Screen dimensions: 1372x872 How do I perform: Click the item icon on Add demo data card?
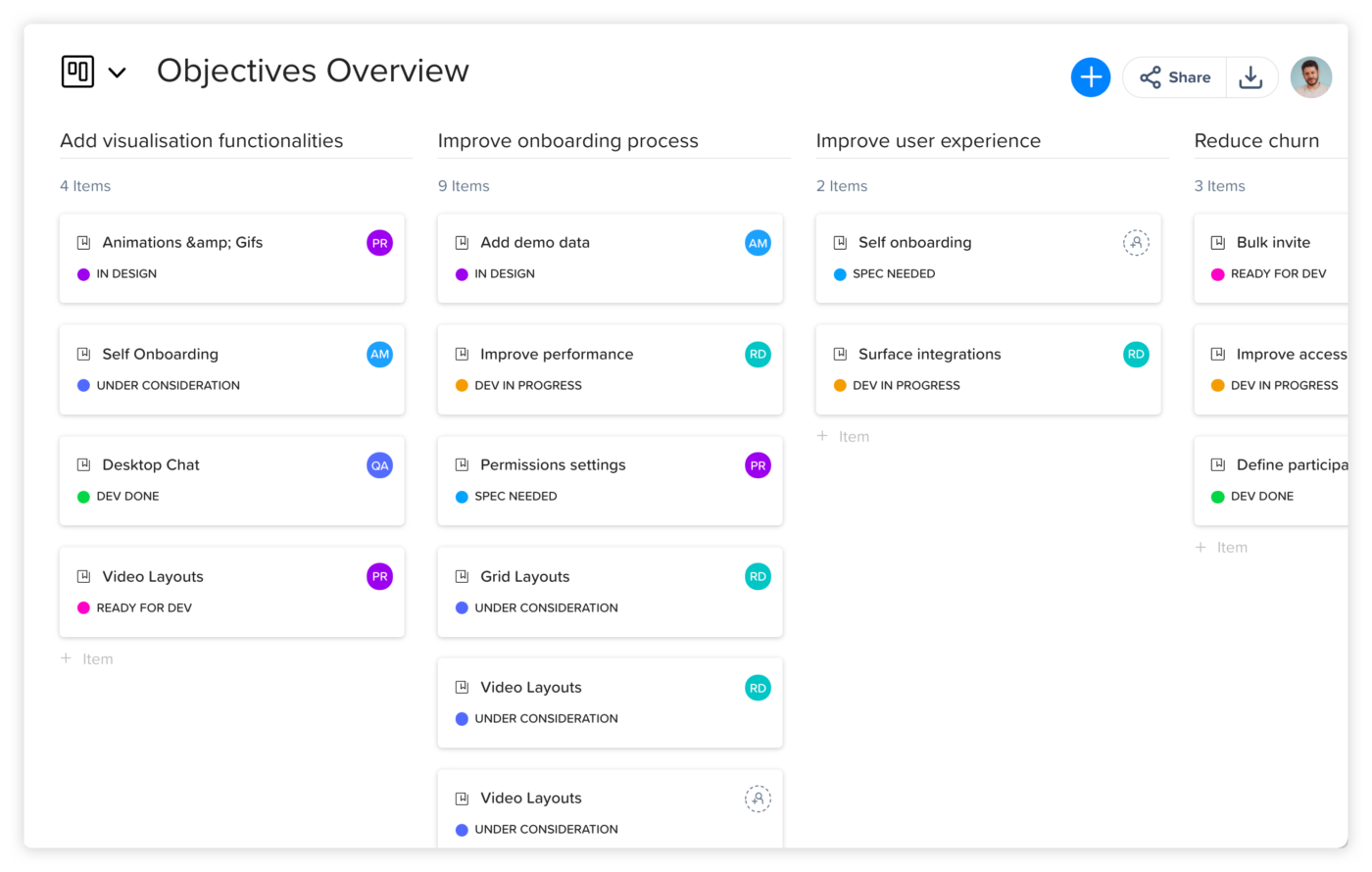tap(462, 243)
